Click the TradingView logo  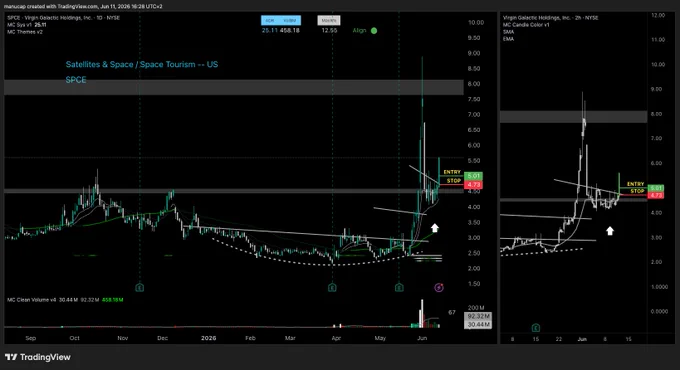(38, 357)
